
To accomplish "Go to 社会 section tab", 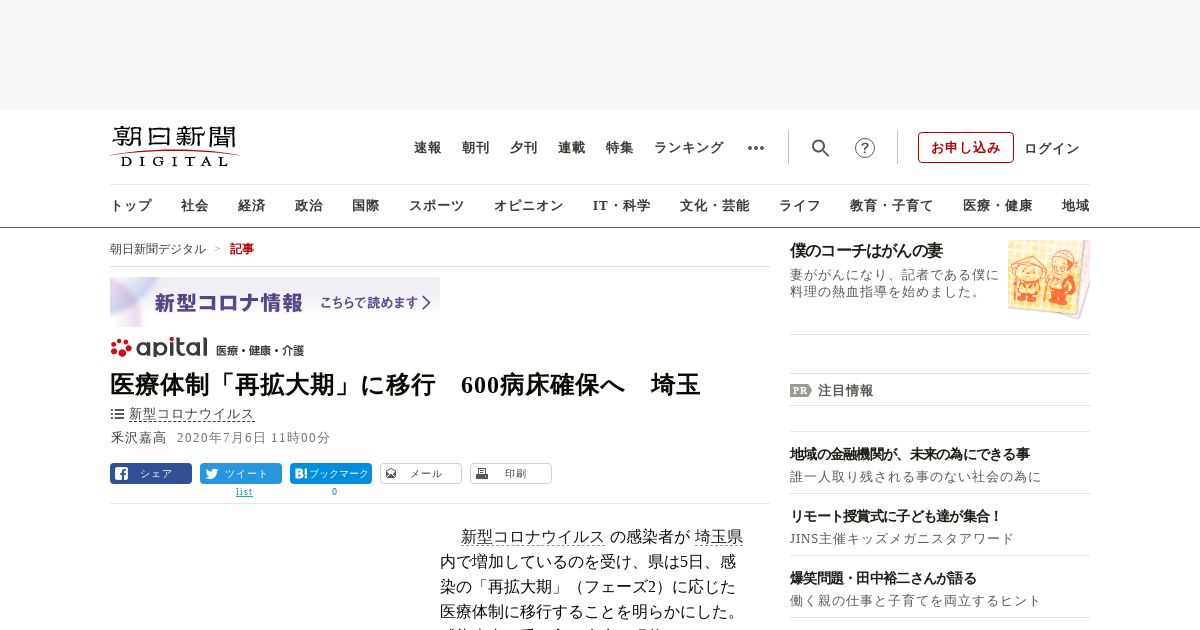I will coord(195,206).
